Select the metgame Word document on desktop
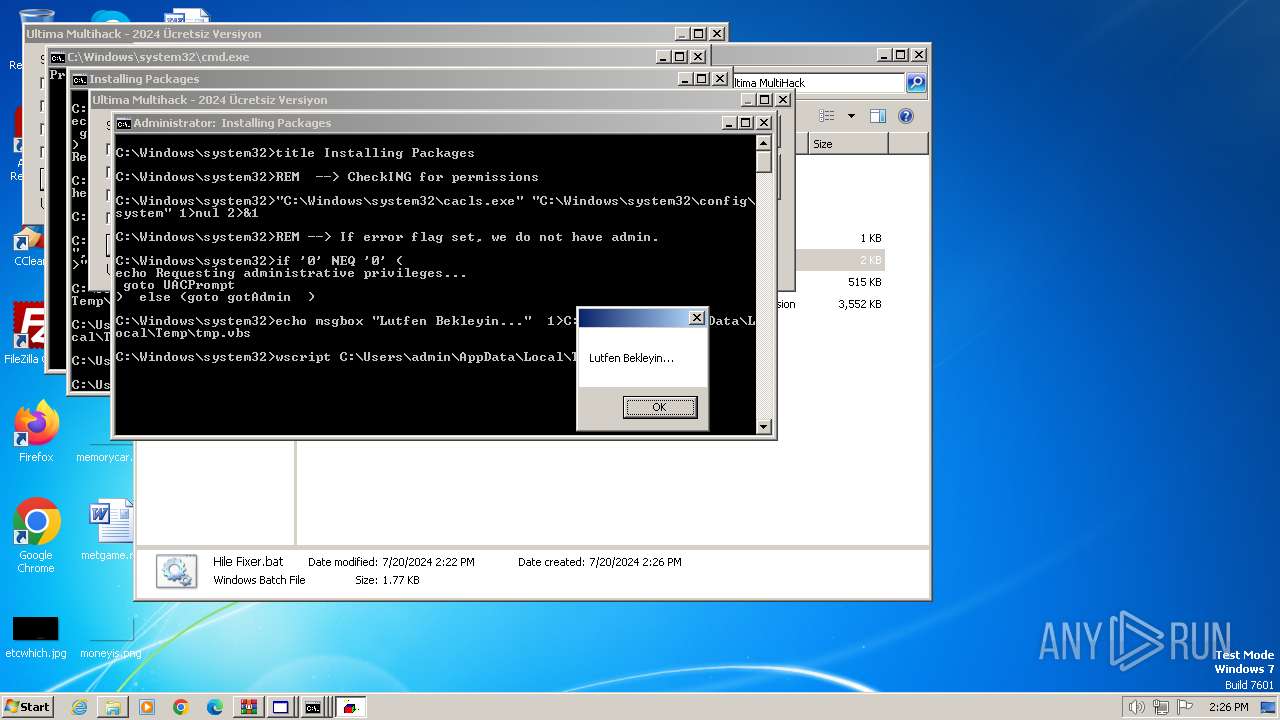The height and width of the screenshot is (720, 1280). click(x=110, y=530)
